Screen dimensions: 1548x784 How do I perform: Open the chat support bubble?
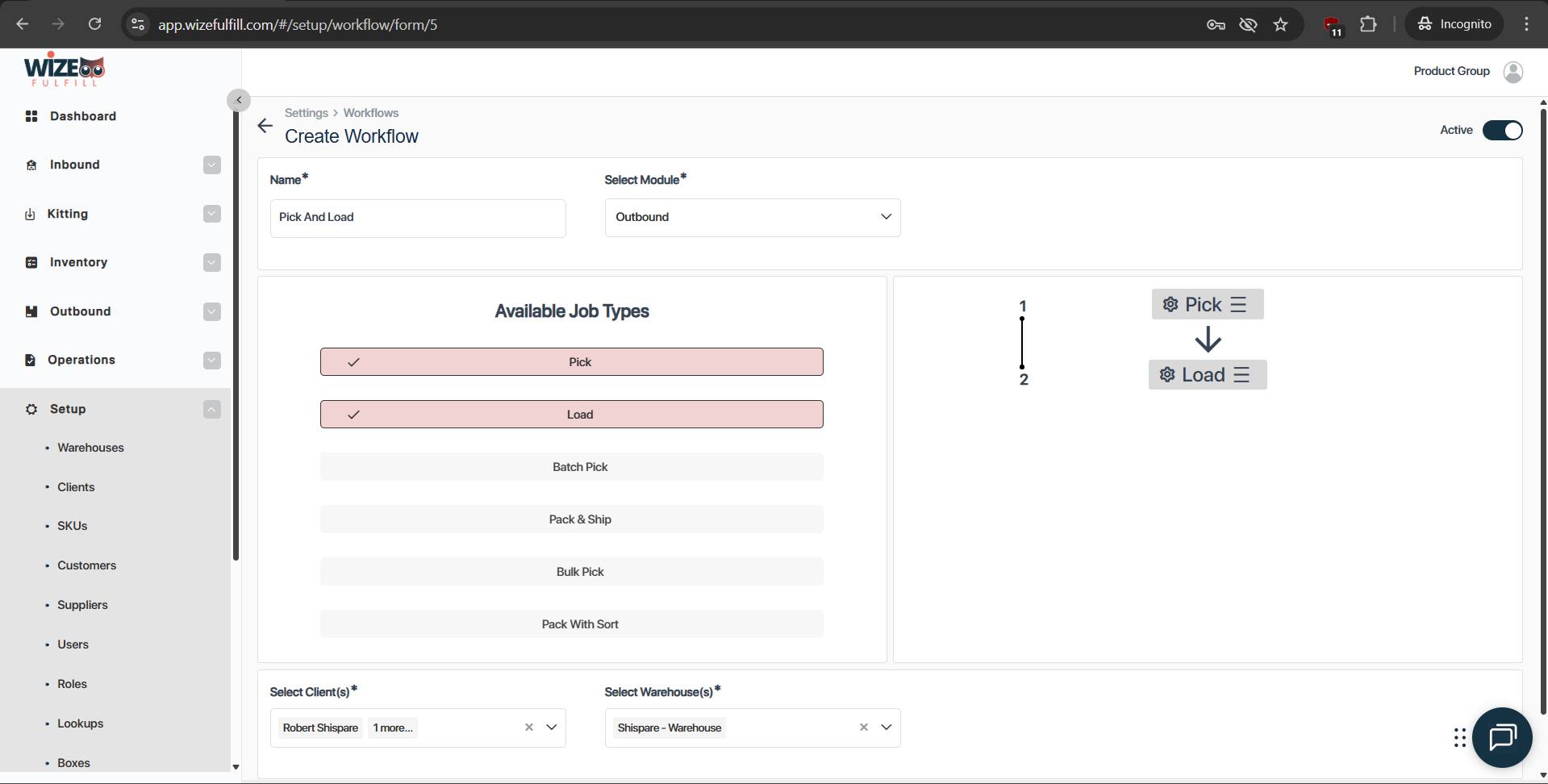(x=1502, y=737)
